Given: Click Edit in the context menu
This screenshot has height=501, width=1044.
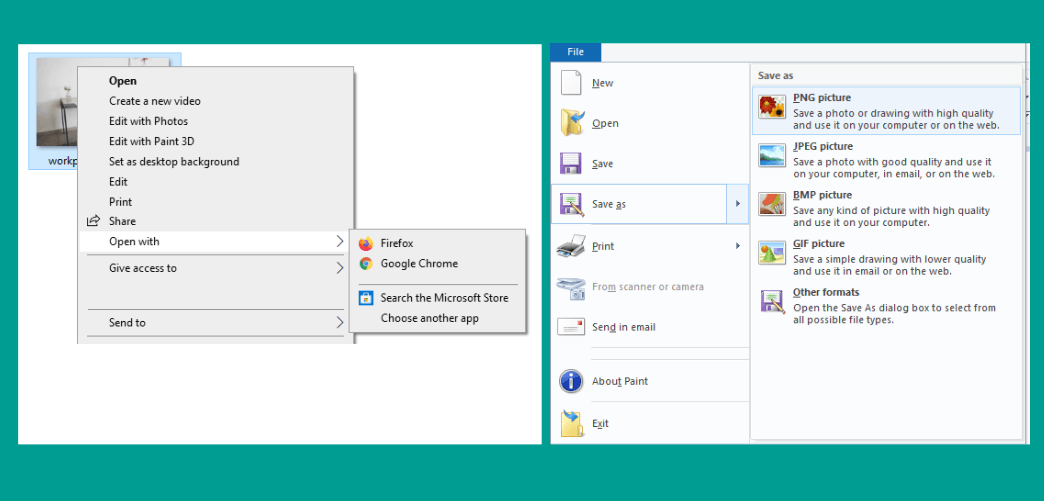Looking at the screenshot, I should tap(119, 181).
